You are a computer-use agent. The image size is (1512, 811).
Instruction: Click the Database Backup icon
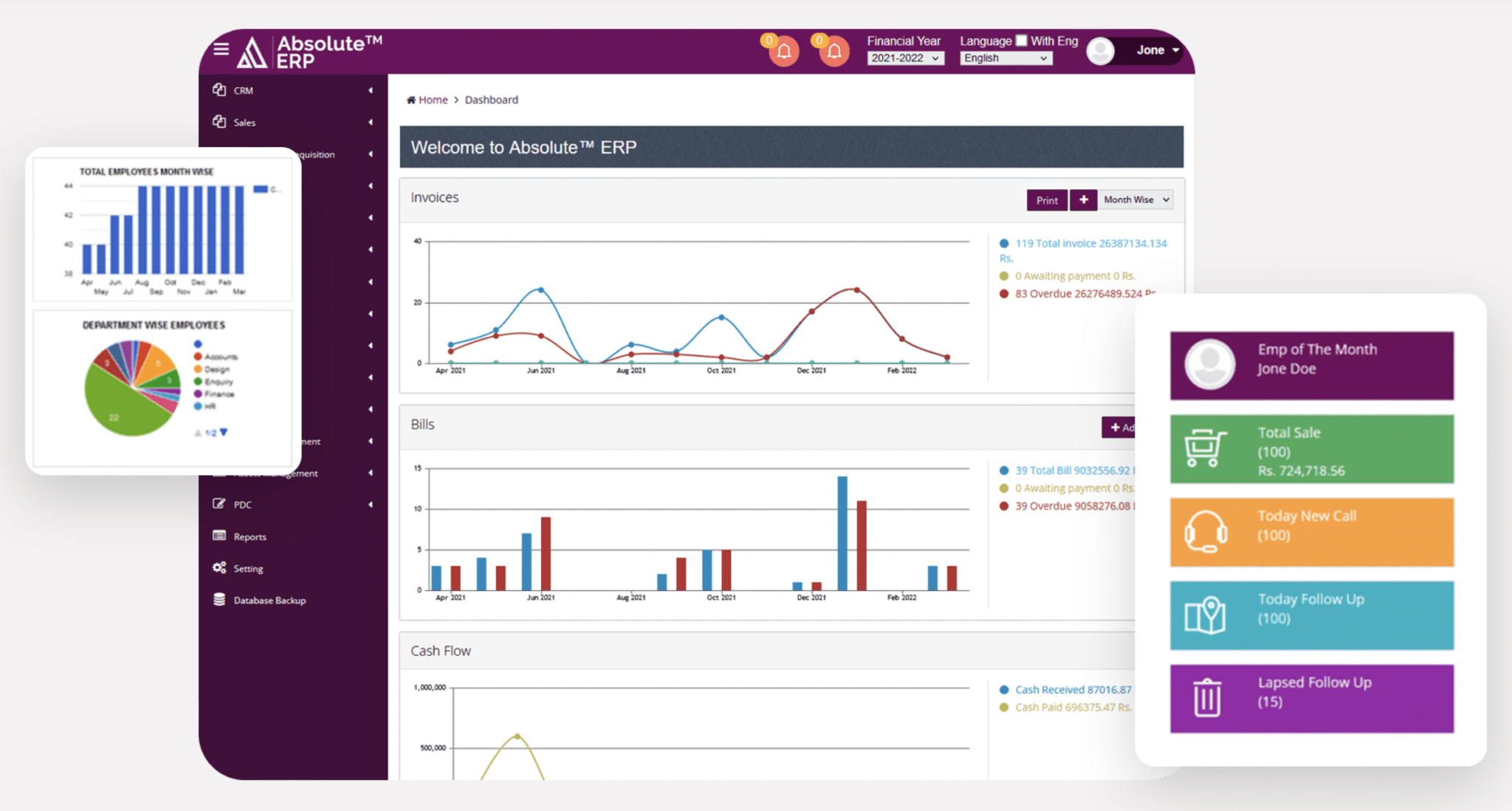click(218, 599)
